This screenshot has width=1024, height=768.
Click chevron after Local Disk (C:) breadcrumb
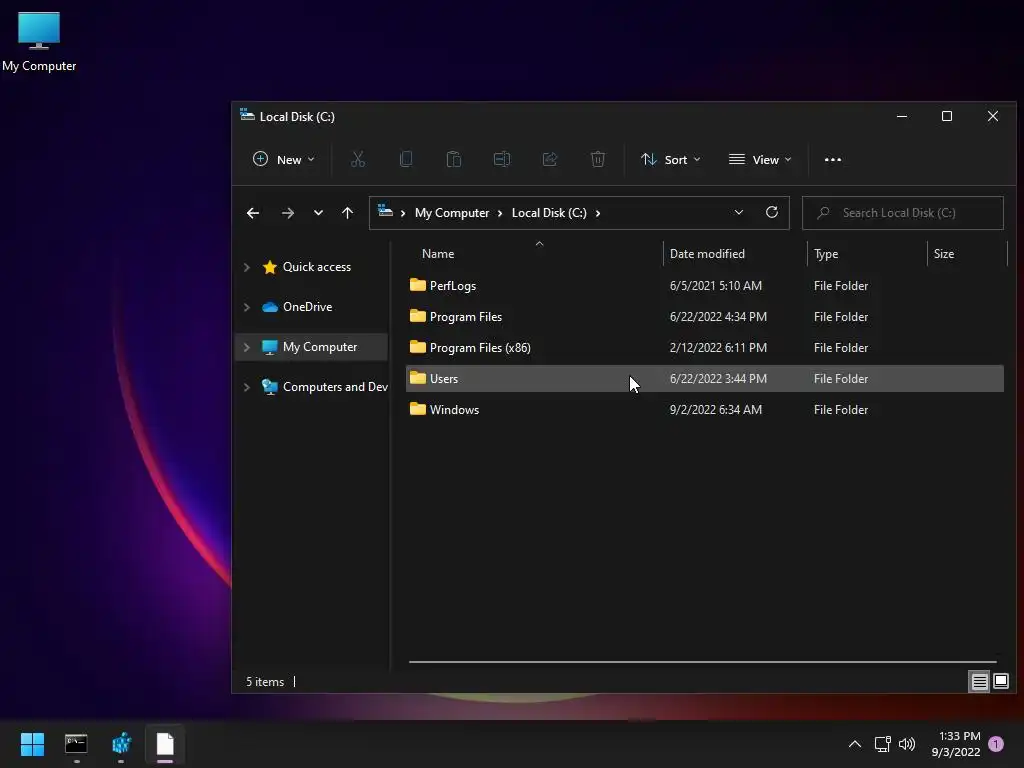tap(598, 213)
